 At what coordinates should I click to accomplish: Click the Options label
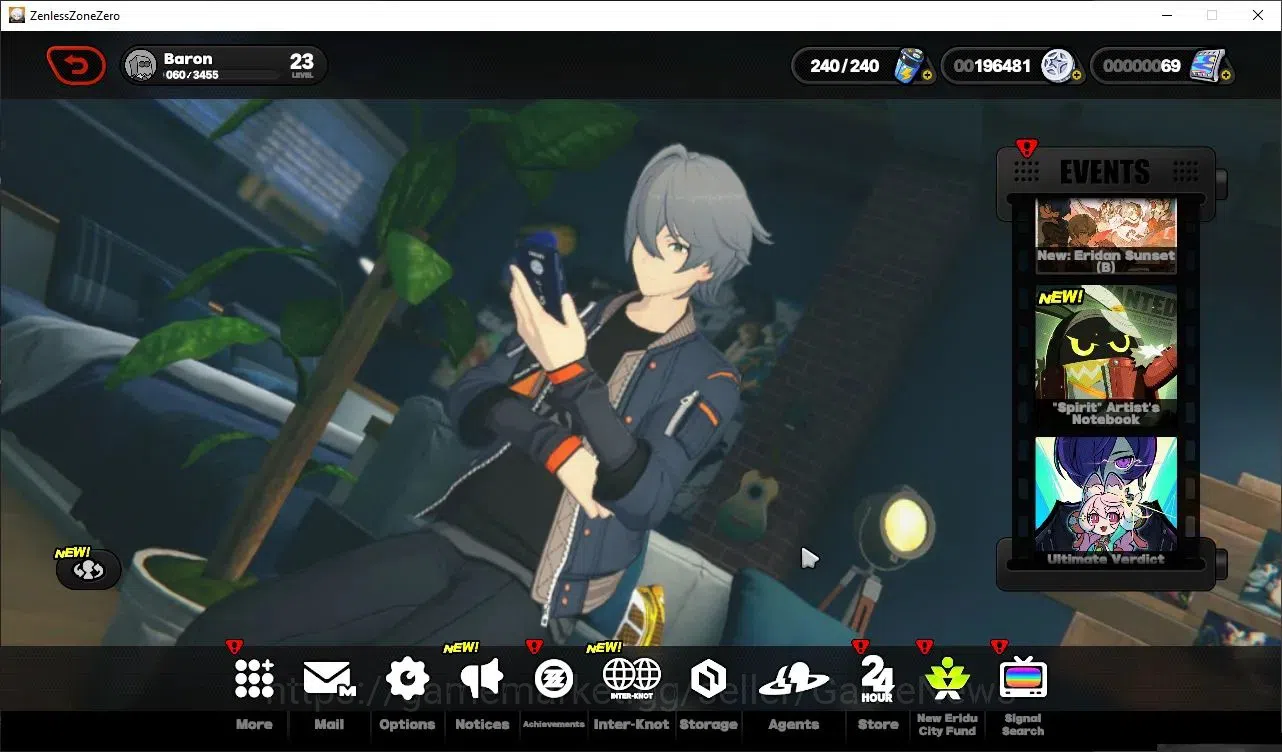point(407,725)
